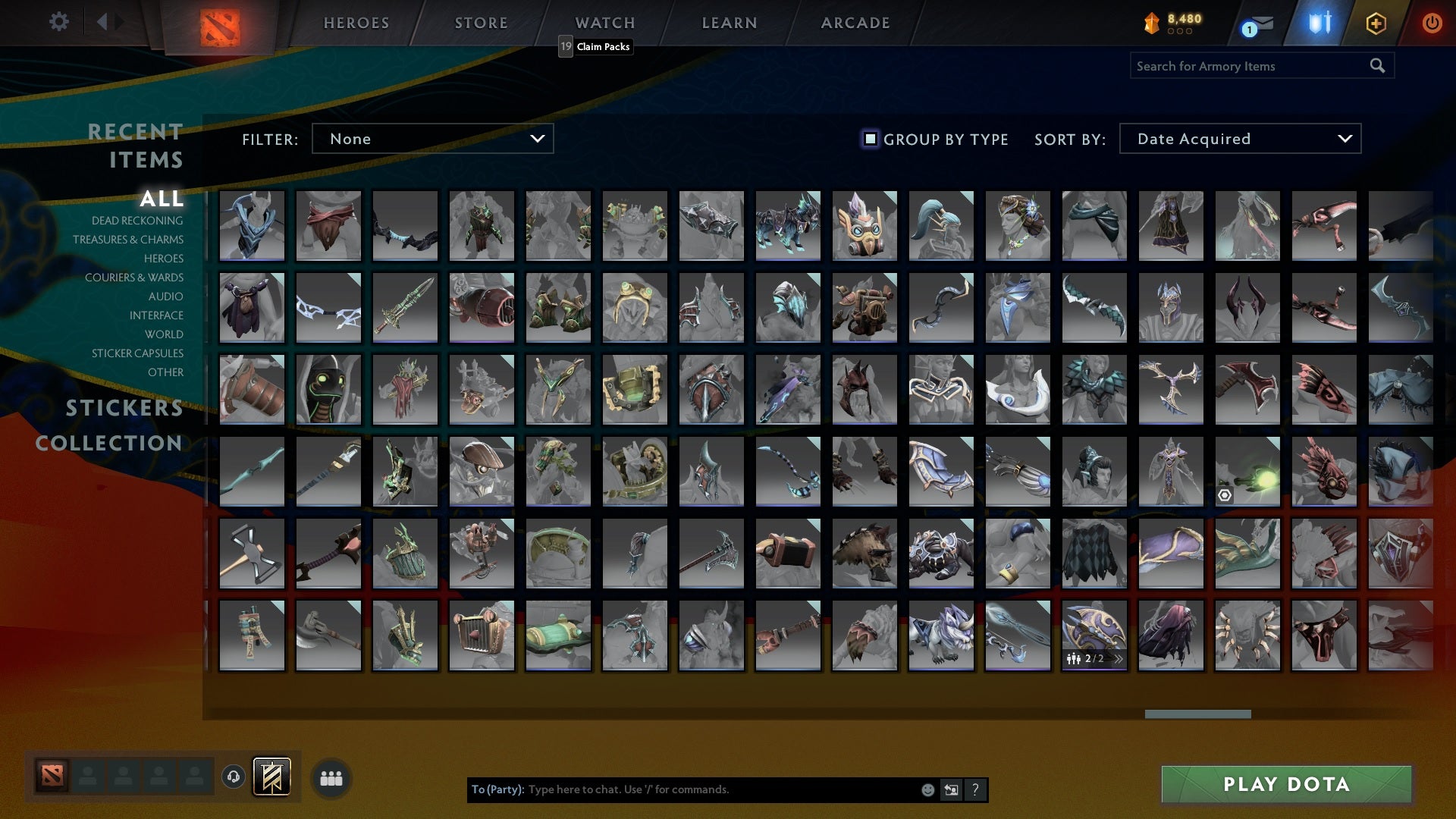Go to the Heroes tab
Image resolution: width=1456 pixels, height=819 pixels.
point(356,23)
